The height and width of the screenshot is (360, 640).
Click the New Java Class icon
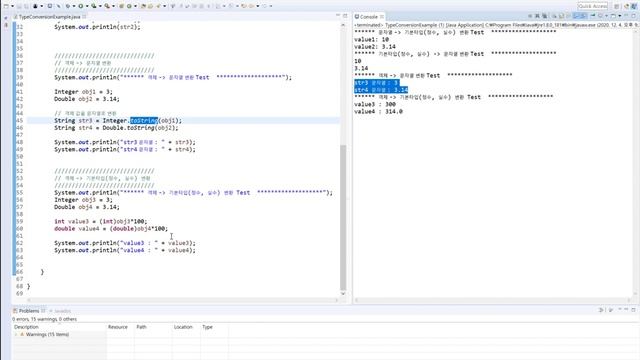click(129, 6)
